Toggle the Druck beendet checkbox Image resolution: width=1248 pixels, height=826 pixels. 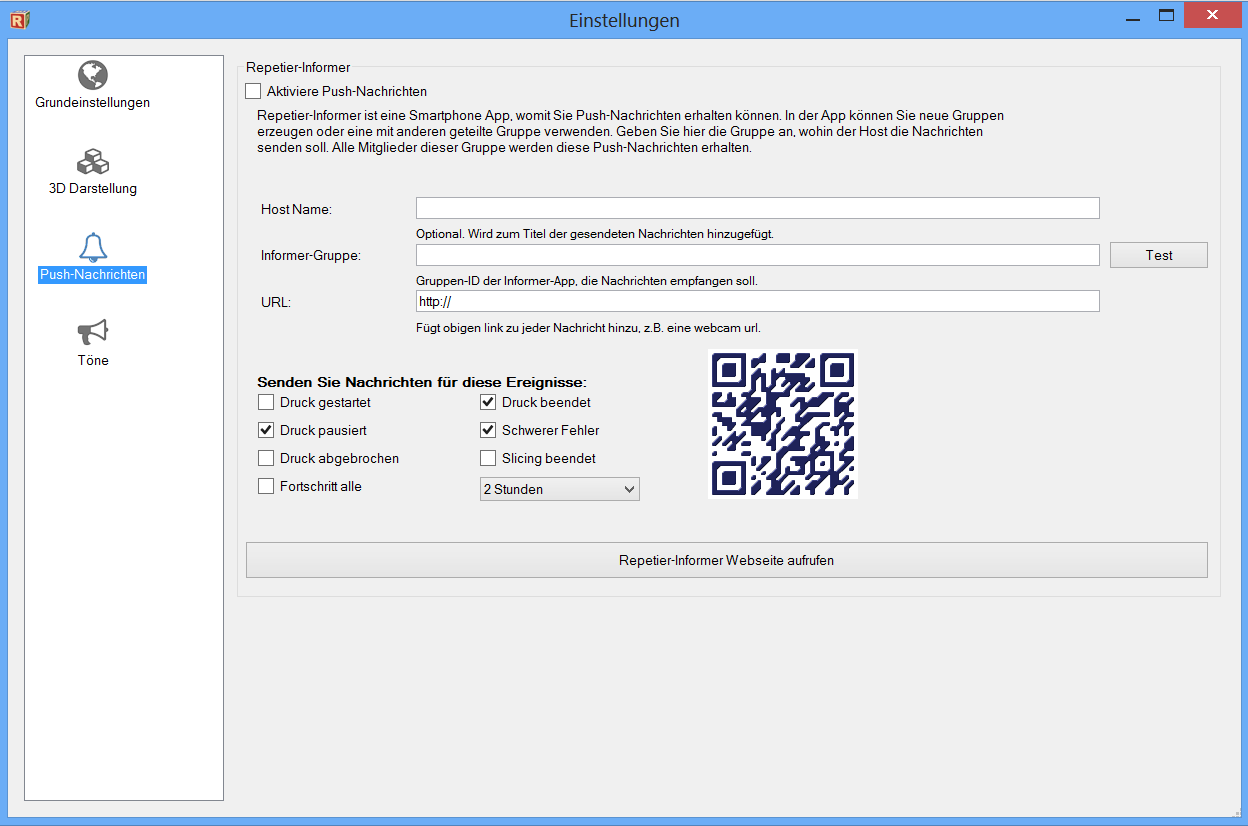(x=488, y=403)
